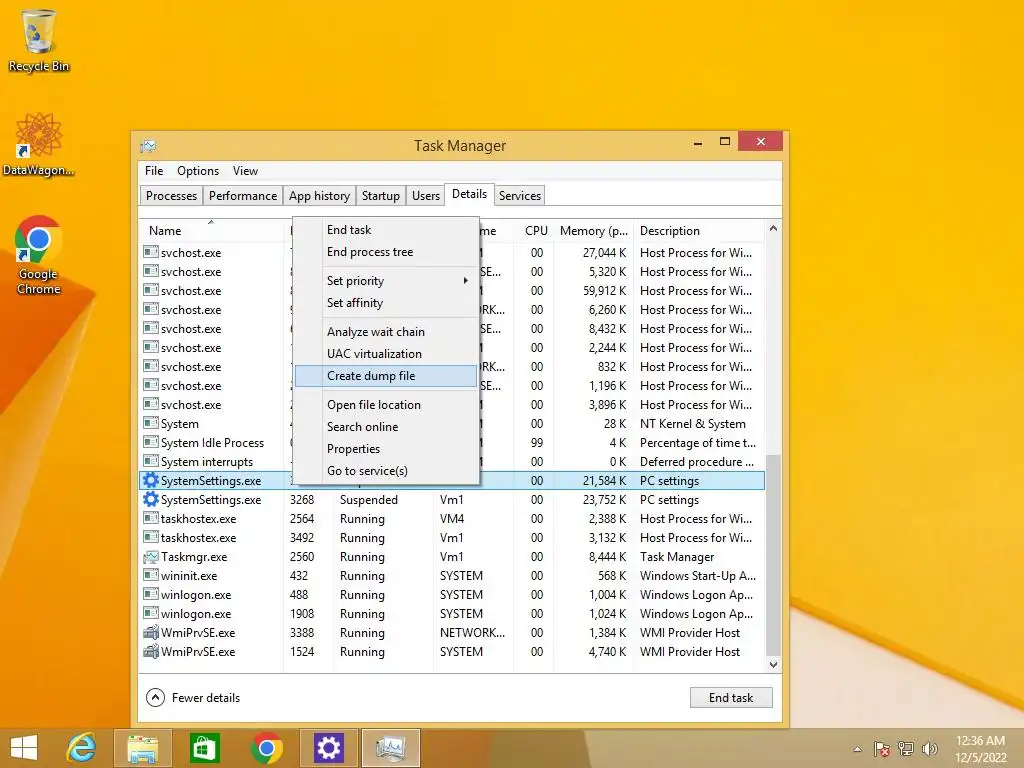Click the scrollbar up arrow

point(773,229)
